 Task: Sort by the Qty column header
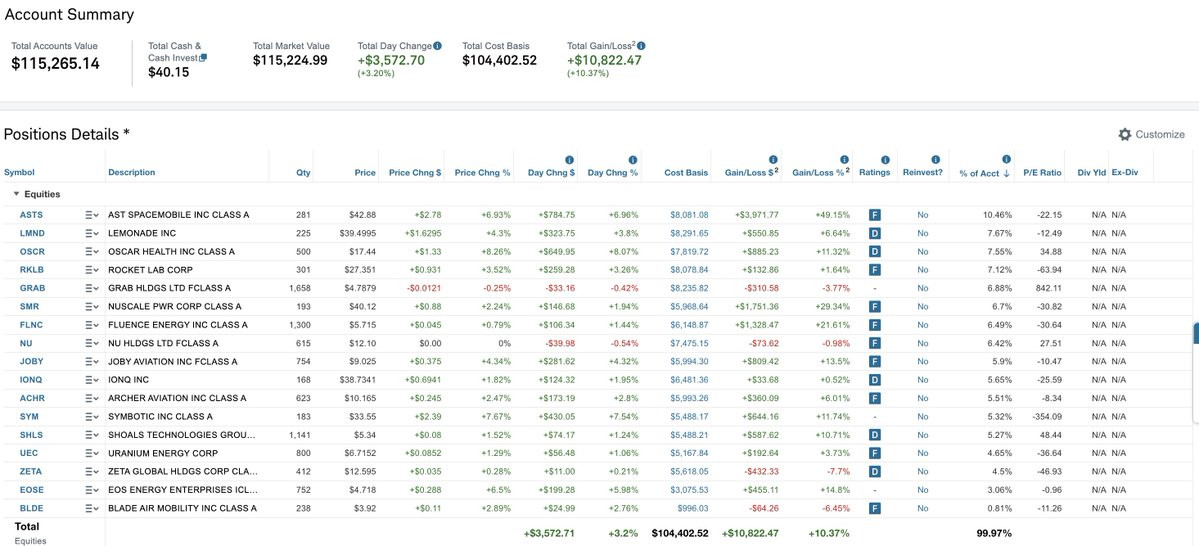tap(304, 173)
